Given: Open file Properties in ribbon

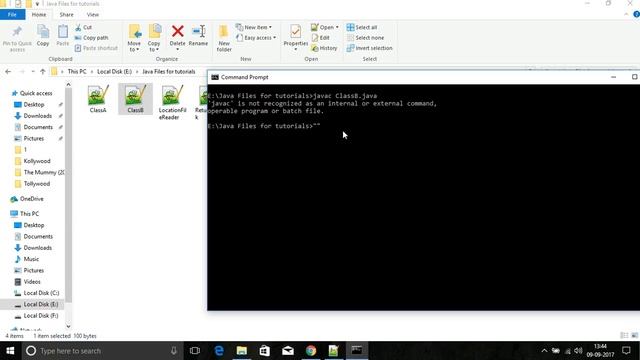Looking at the screenshot, I should [x=296, y=37].
